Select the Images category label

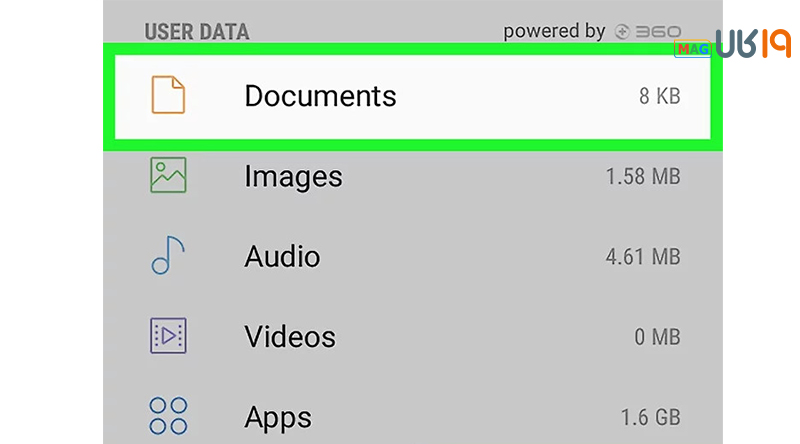pos(293,177)
